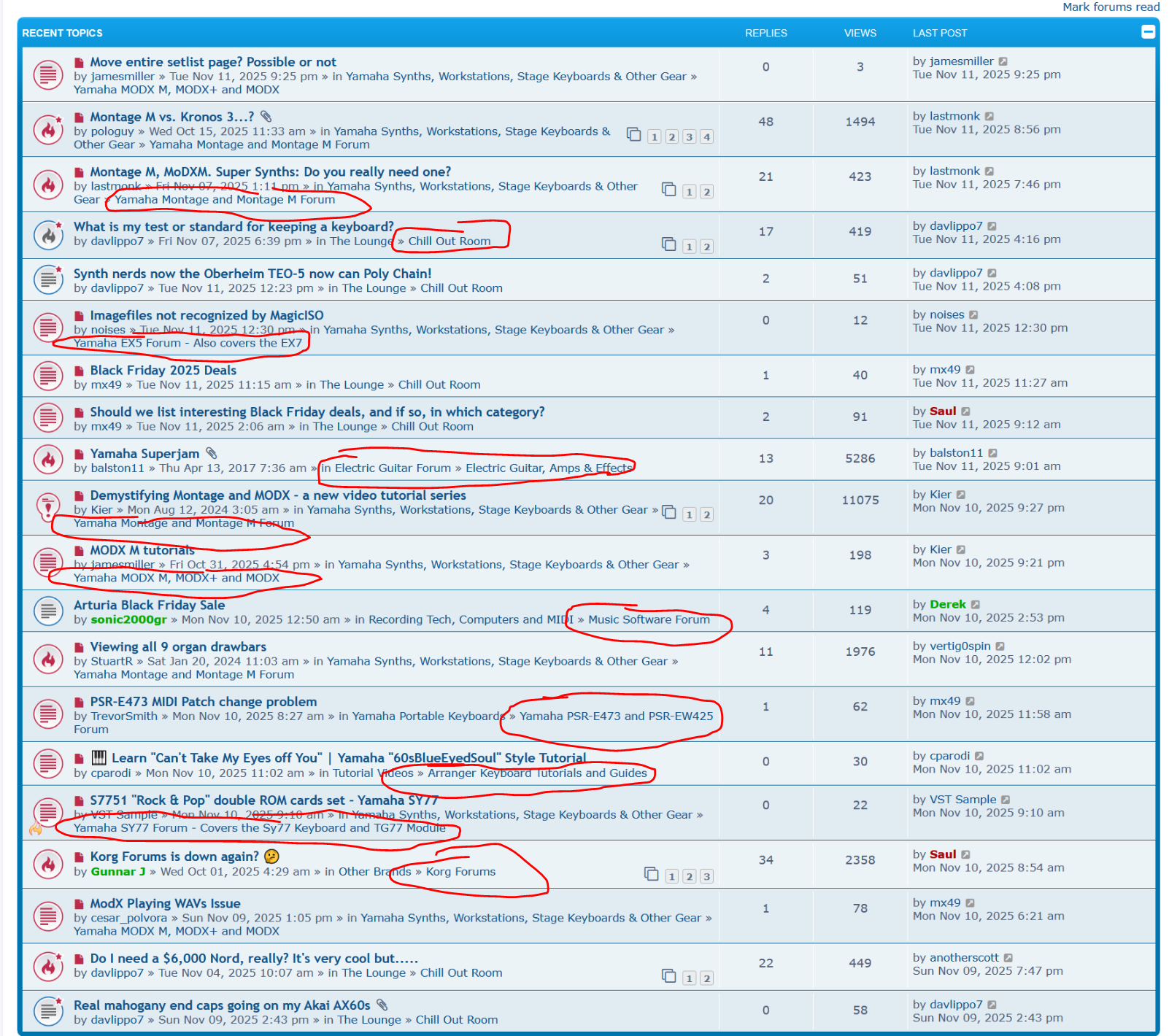Go to page 2 of Demystifying Montage and MODX
This screenshot has height=1036, width=1169.
(x=706, y=515)
